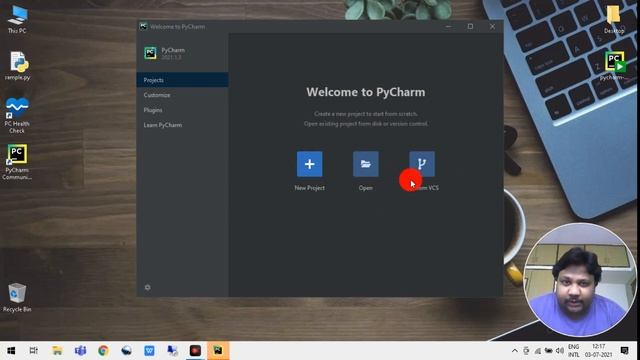Close the Welcome to PyCharm window
This screenshot has width=640, height=360.
coord(492,27)
